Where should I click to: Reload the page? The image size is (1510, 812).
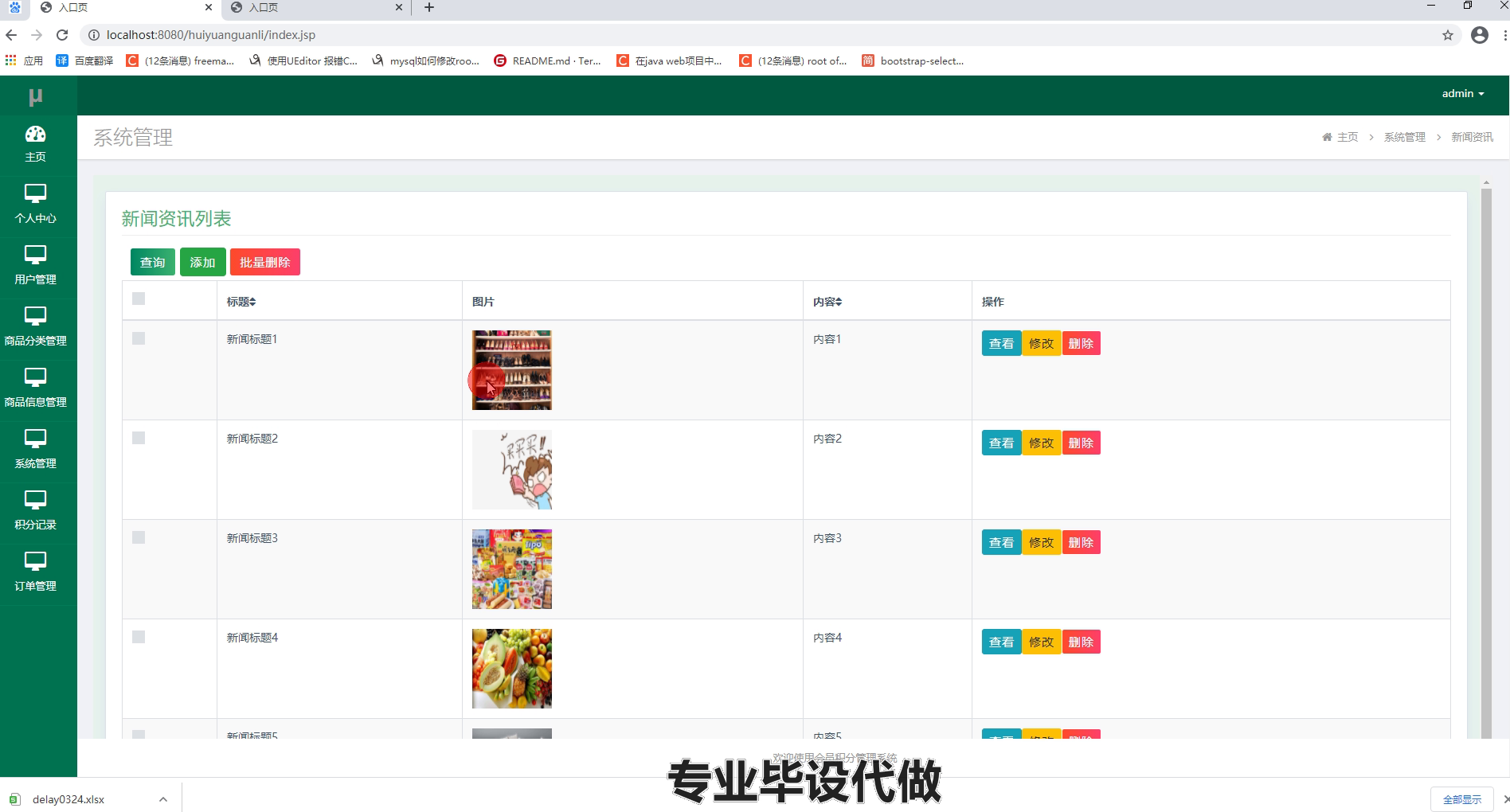pos(62,35)
